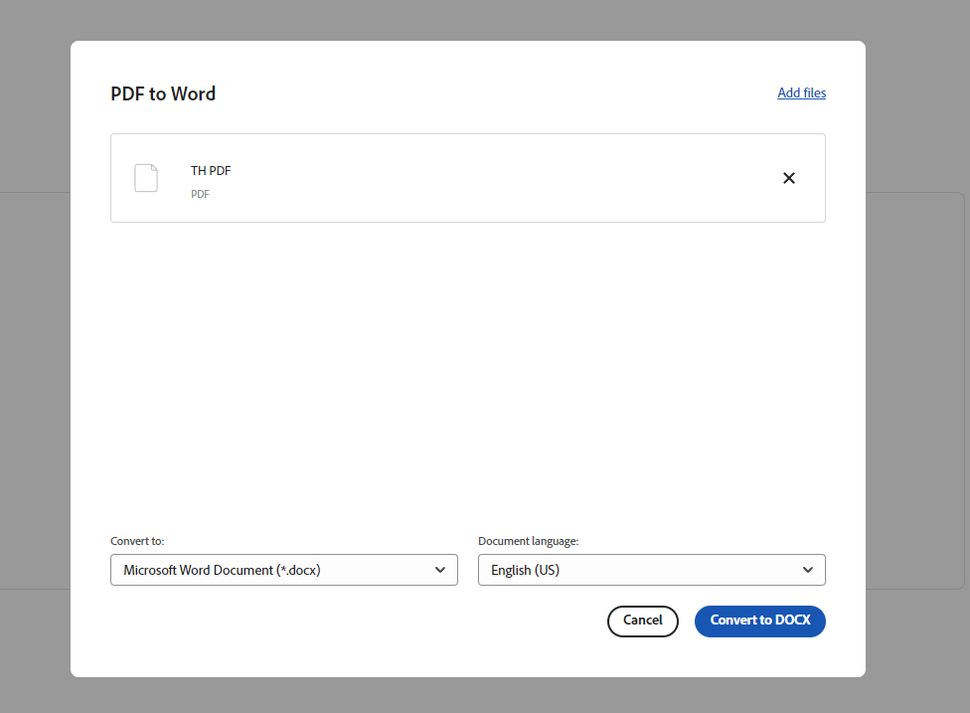
Task: Add more files via Add files
Action: click(x=801, y=92)
